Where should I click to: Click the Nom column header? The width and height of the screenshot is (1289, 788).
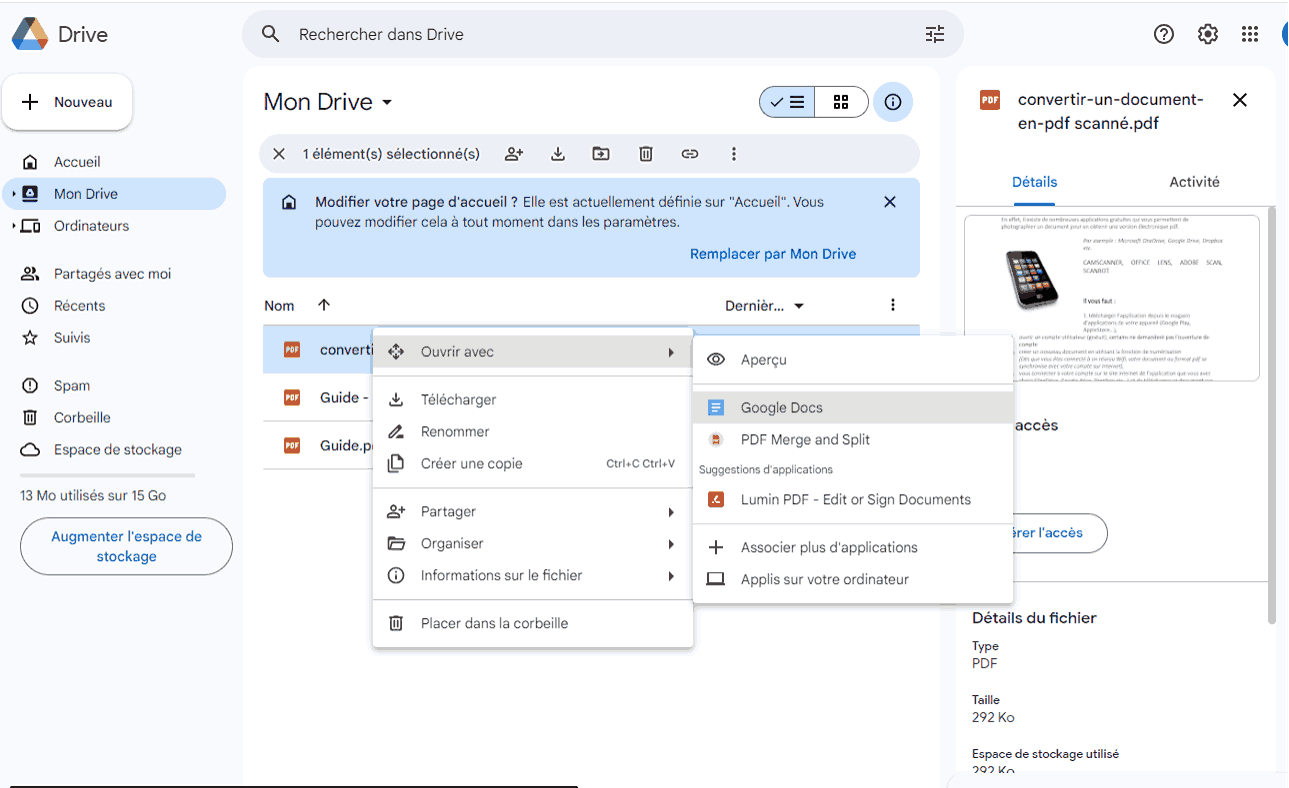coord(279,306)
